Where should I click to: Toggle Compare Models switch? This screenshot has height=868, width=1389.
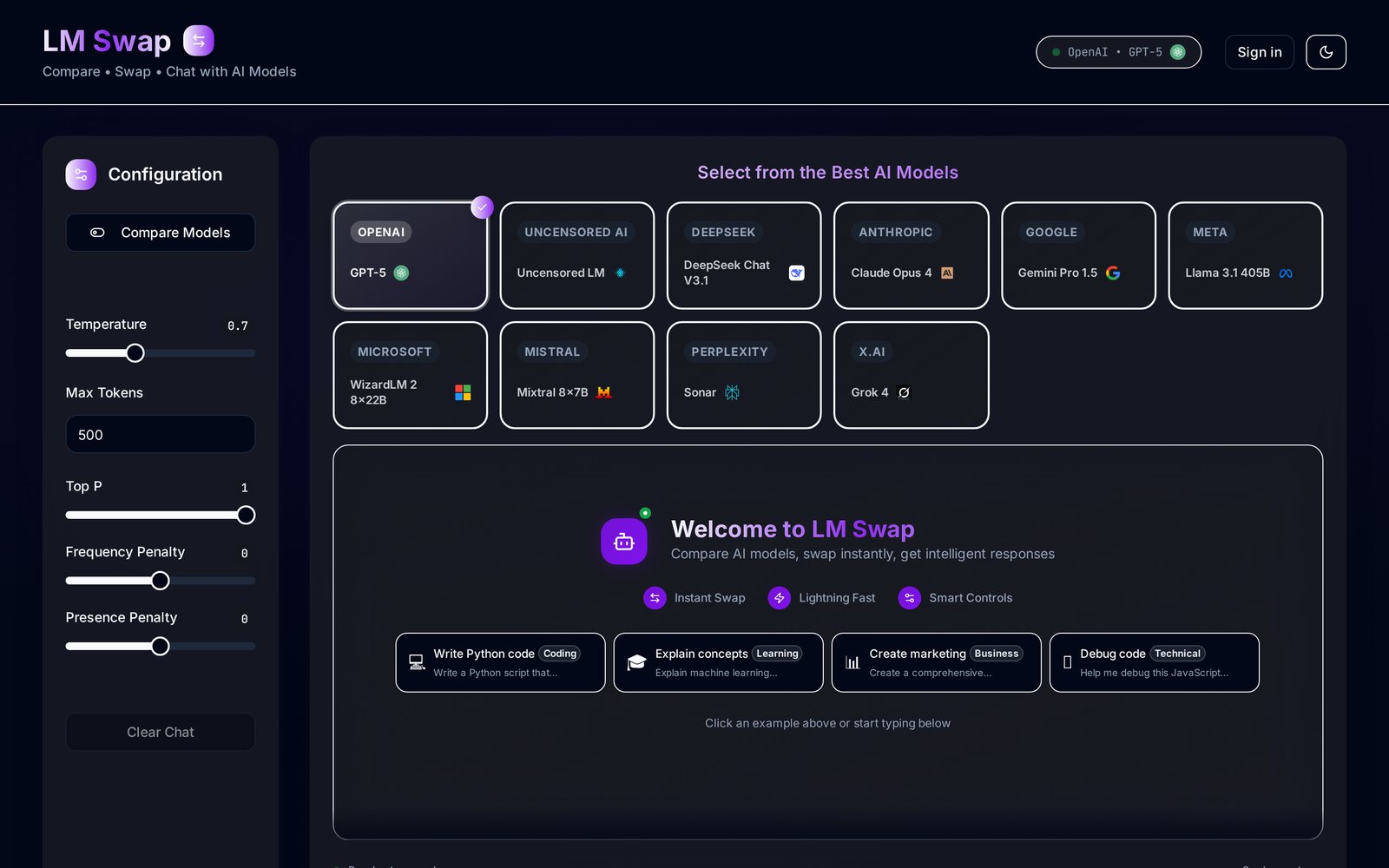161,233
